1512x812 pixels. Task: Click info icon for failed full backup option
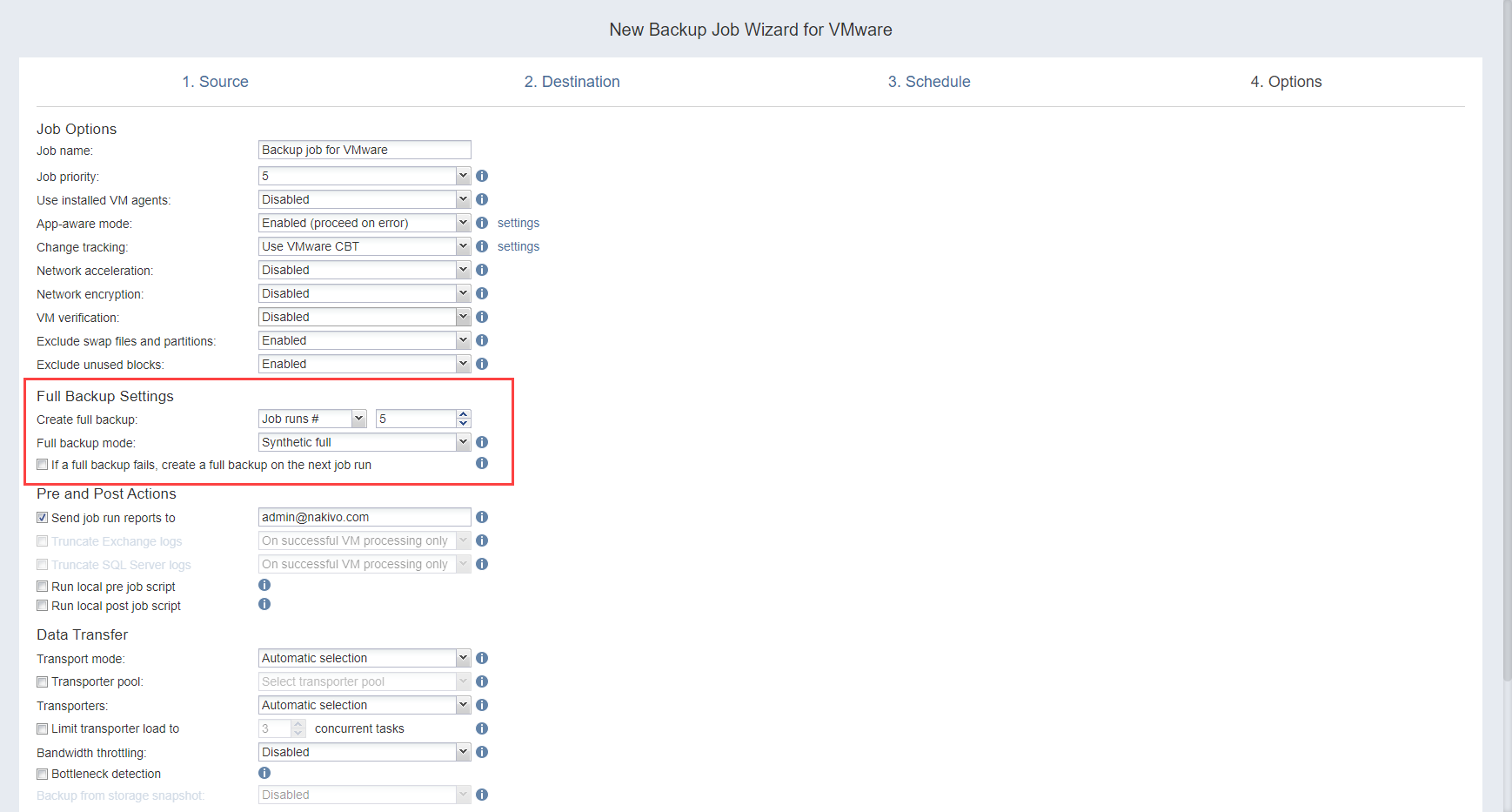(482, 463)
